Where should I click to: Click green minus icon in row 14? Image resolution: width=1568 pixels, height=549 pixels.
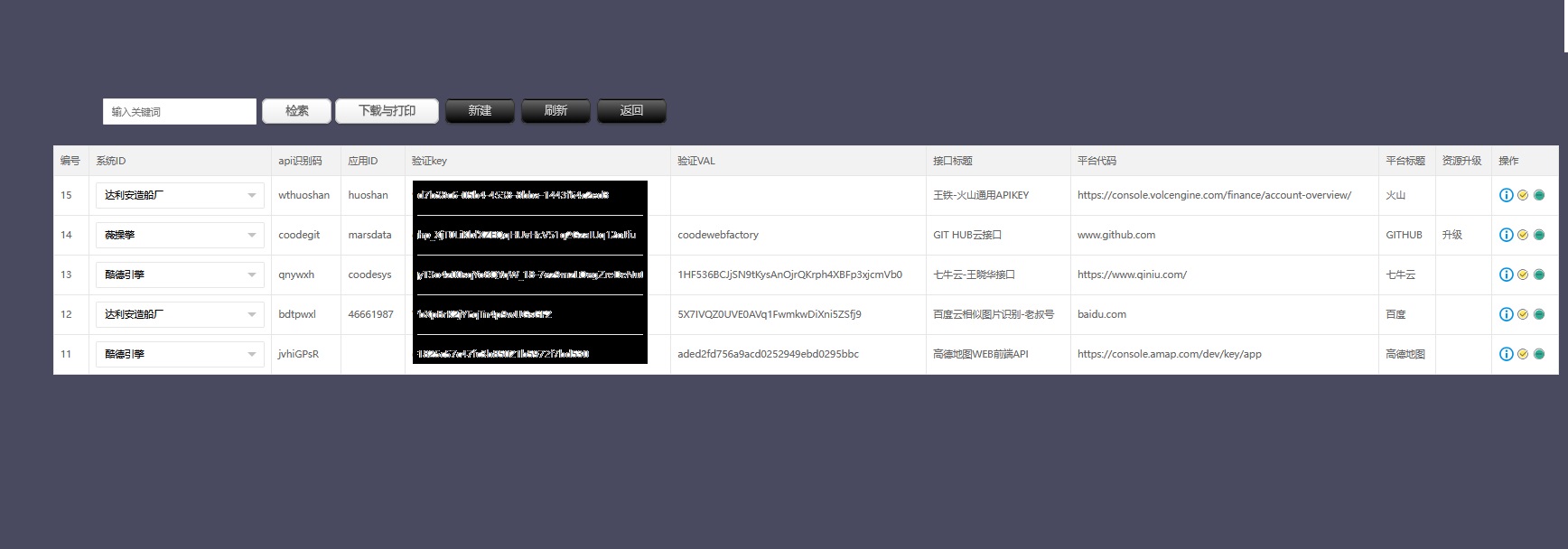point(1539,235)
